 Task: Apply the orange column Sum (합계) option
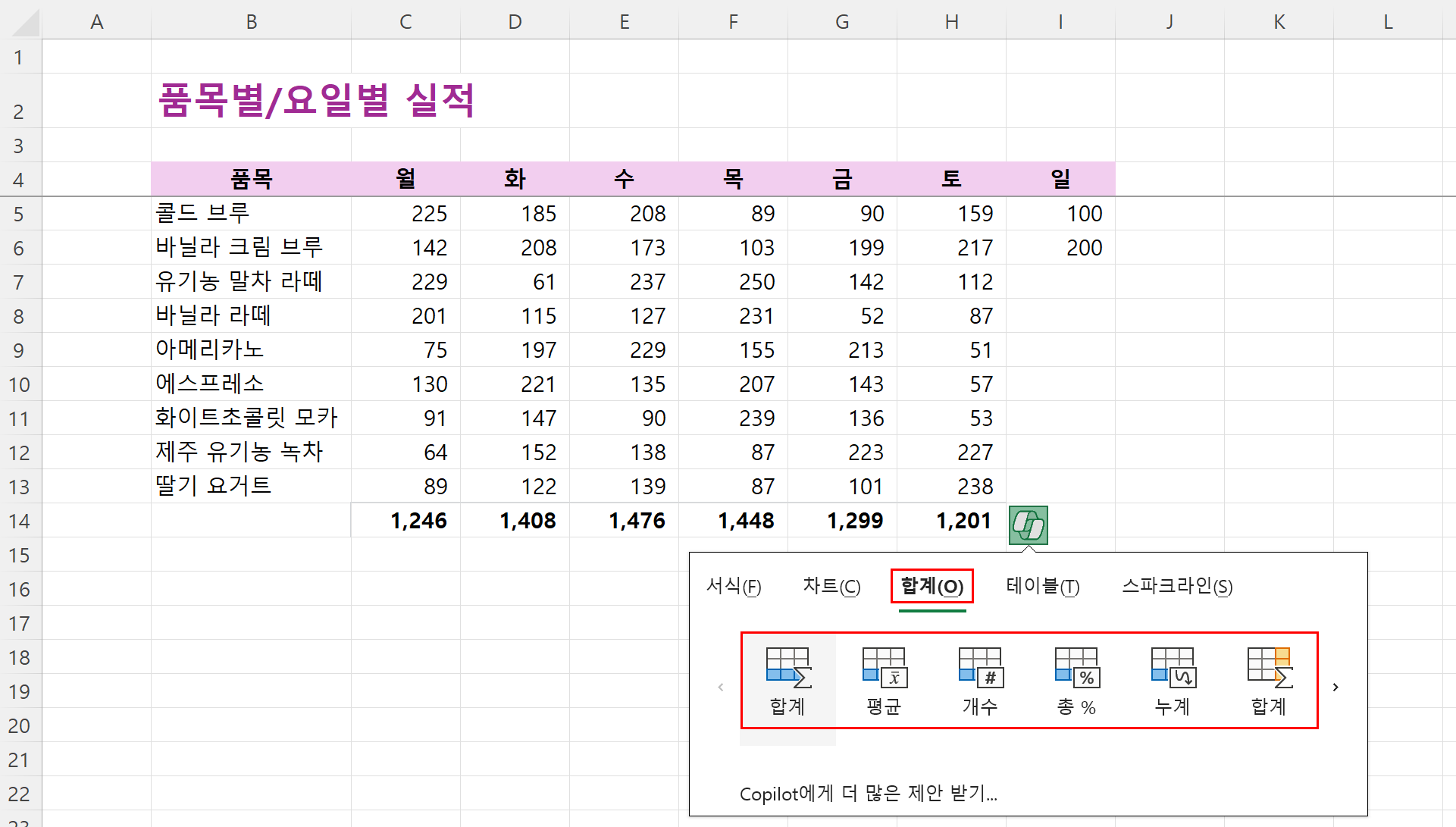pyautogui.click(x=1269, y=681)
